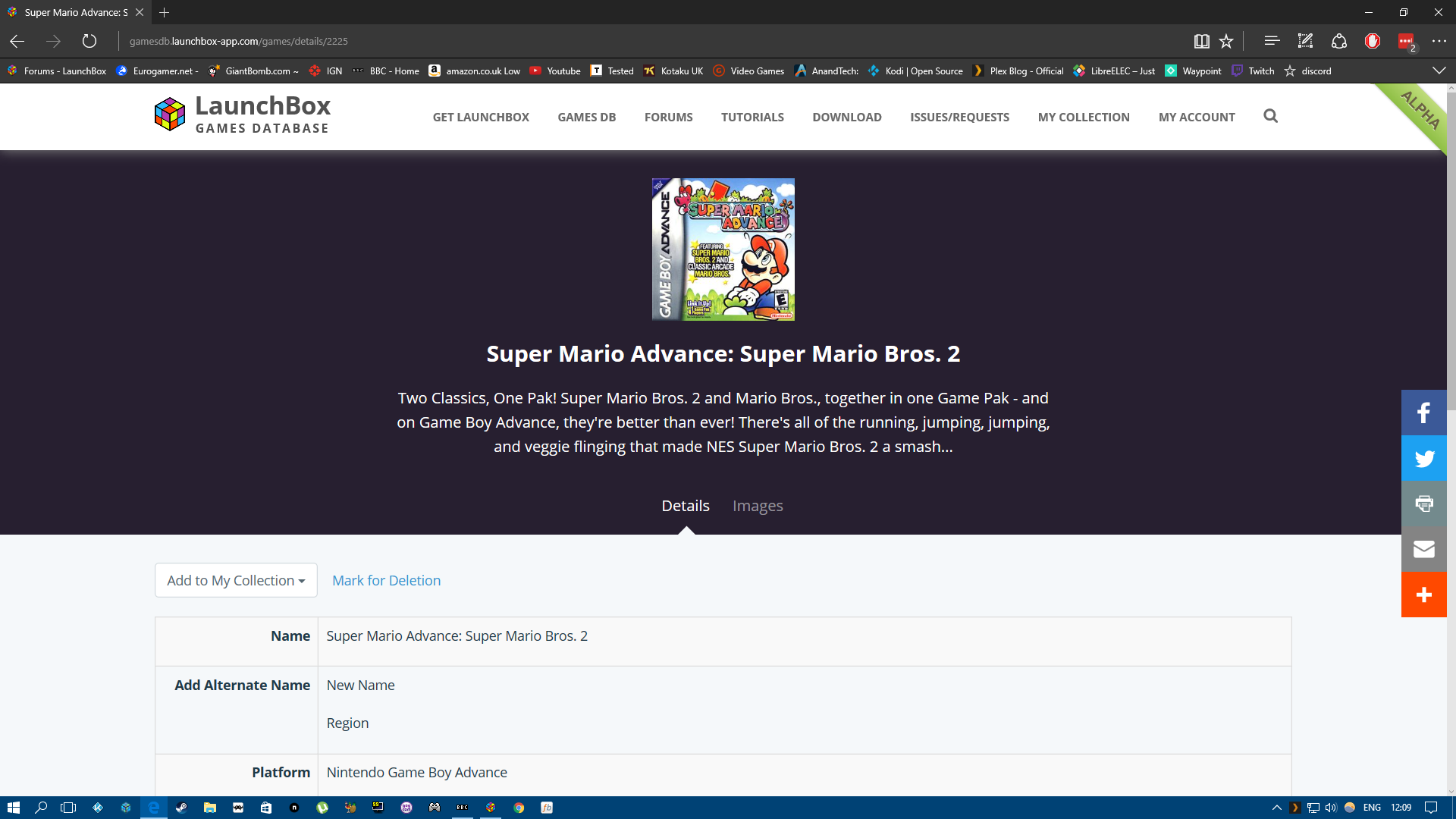Click the LaunchBox Games Database logo
The width and height of the screenshot is (1456, 819).
click(x=243, y=115)
